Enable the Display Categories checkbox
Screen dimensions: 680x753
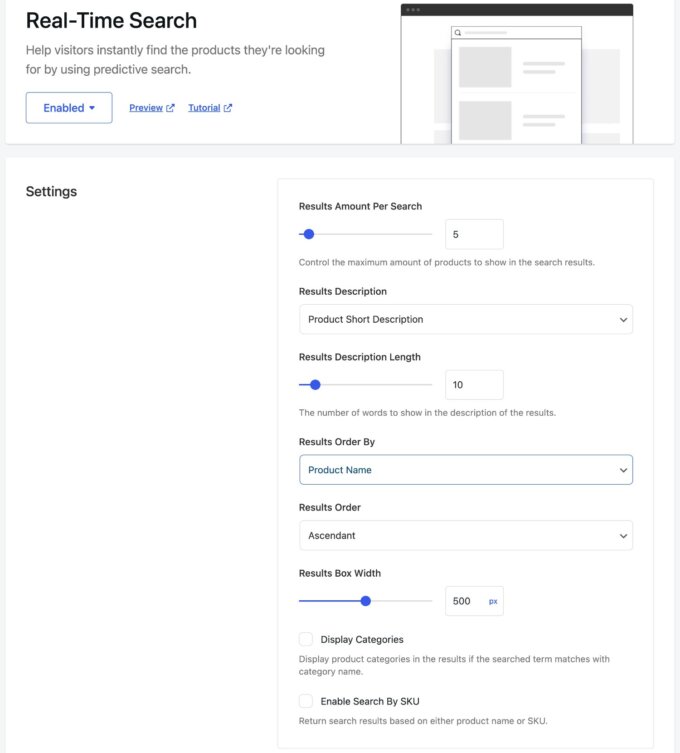click(x=306, y=639)
